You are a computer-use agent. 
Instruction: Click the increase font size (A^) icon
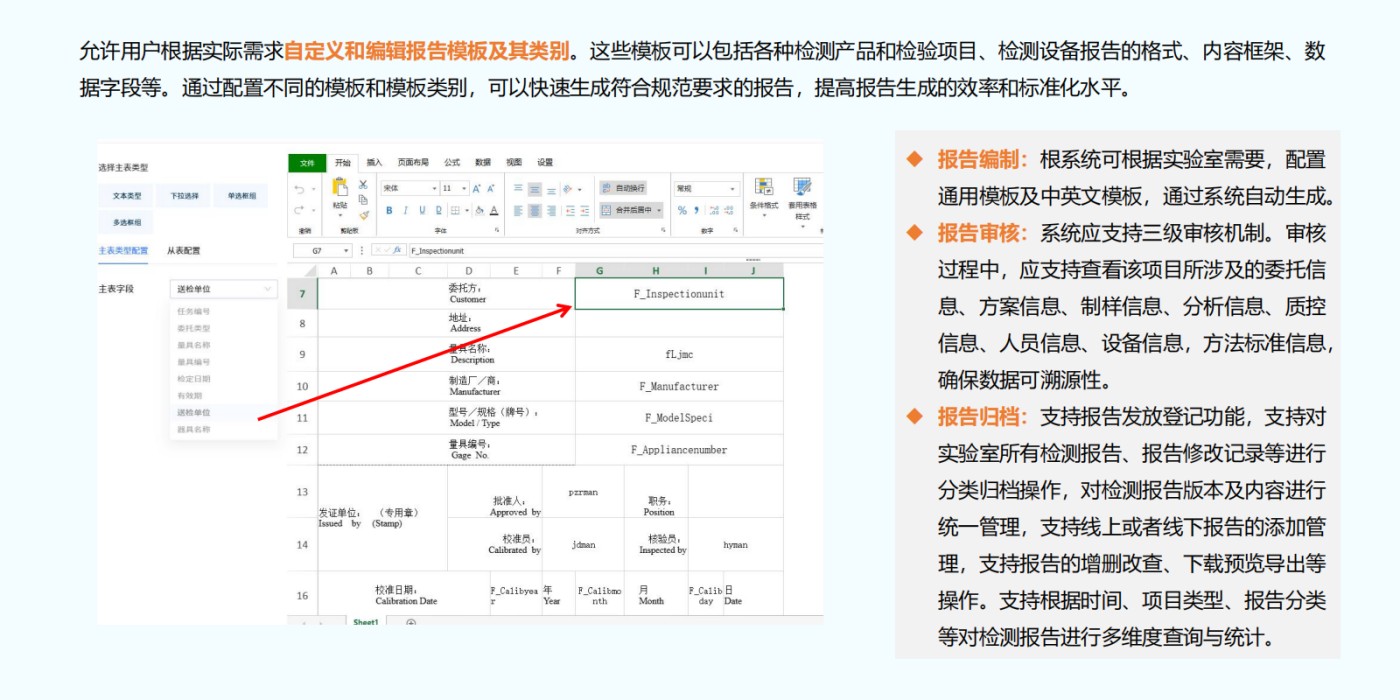[x=477, y=188]
